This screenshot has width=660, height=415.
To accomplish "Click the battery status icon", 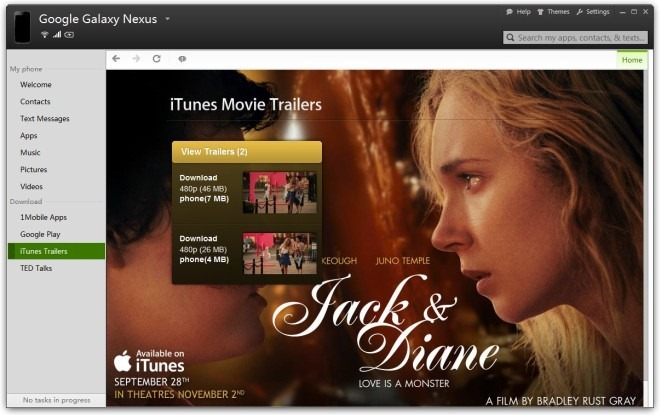I will (69, 35).
